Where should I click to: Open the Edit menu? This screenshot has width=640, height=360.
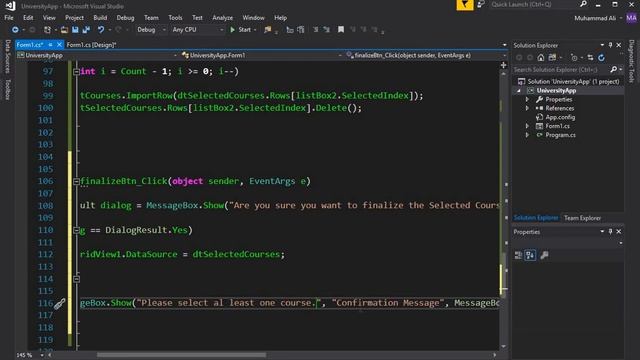click(28, 18)
